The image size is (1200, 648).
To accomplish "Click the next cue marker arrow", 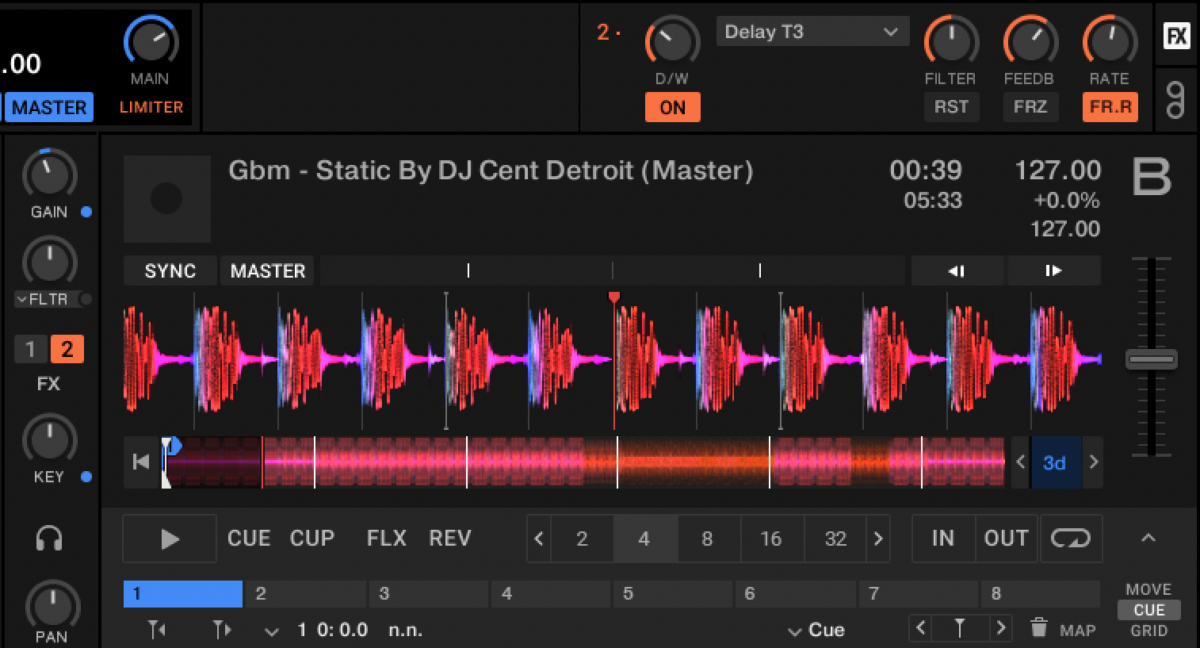I will click(x=222, y=629).
